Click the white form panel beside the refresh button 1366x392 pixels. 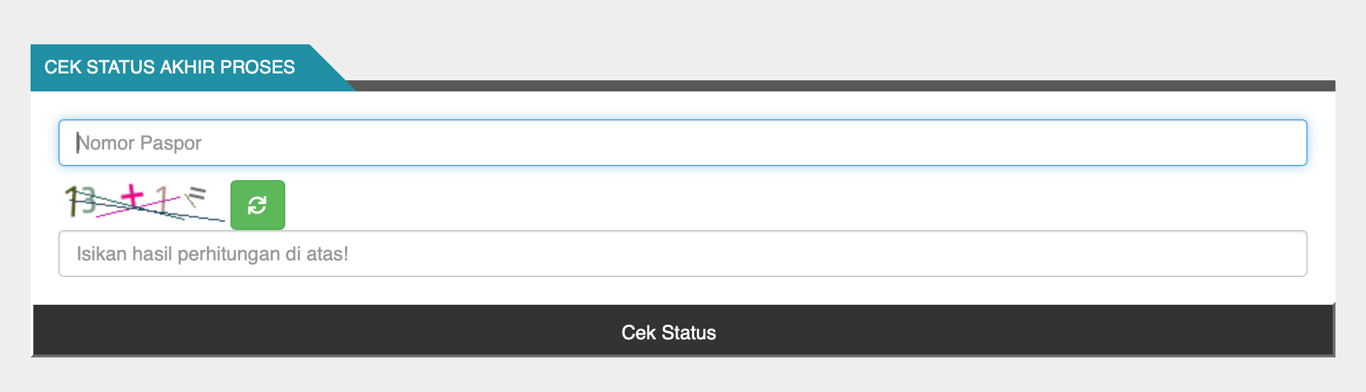[790, 205]
